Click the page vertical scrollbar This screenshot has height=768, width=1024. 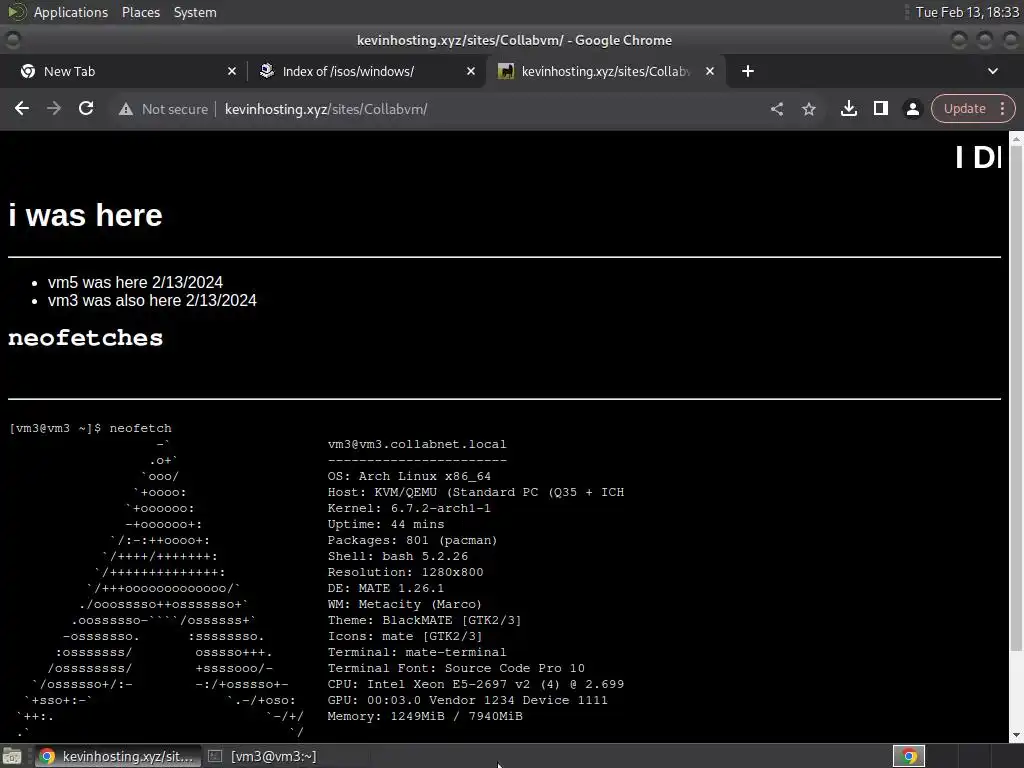coord(1016,398)
